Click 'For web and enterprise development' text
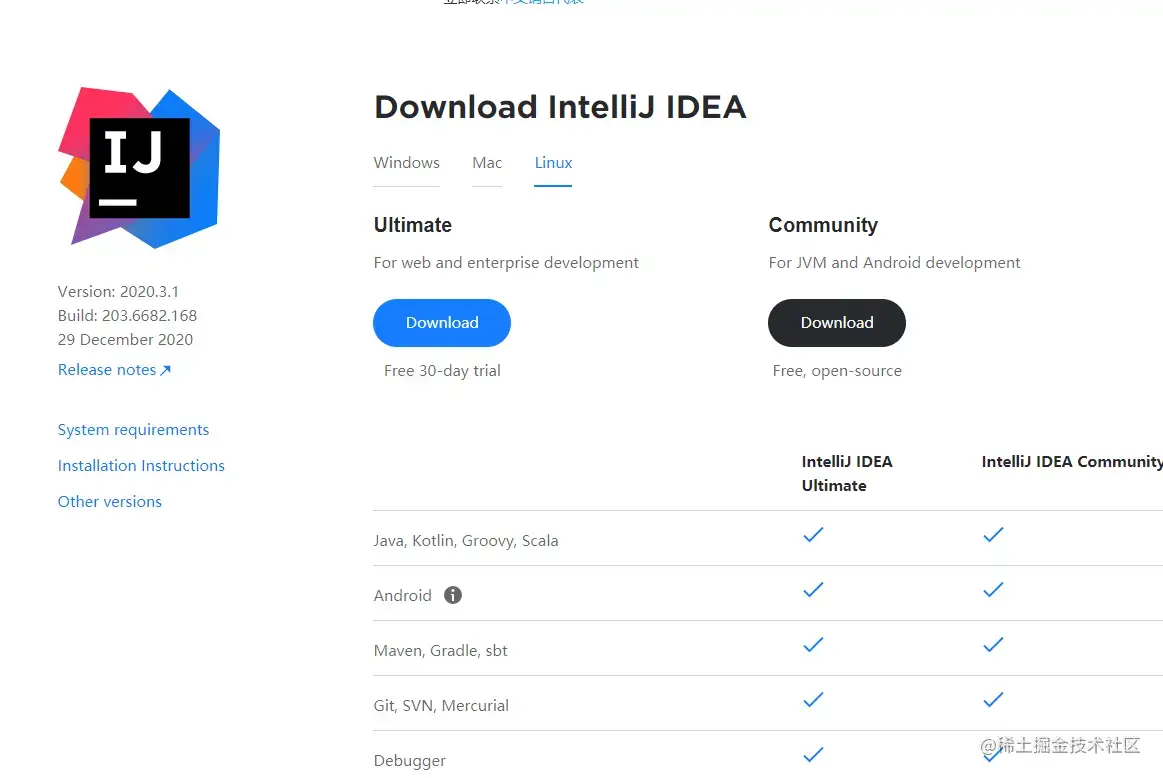Image resolution: width=1163 pixels, height=778 pixels. coord(506,263)
